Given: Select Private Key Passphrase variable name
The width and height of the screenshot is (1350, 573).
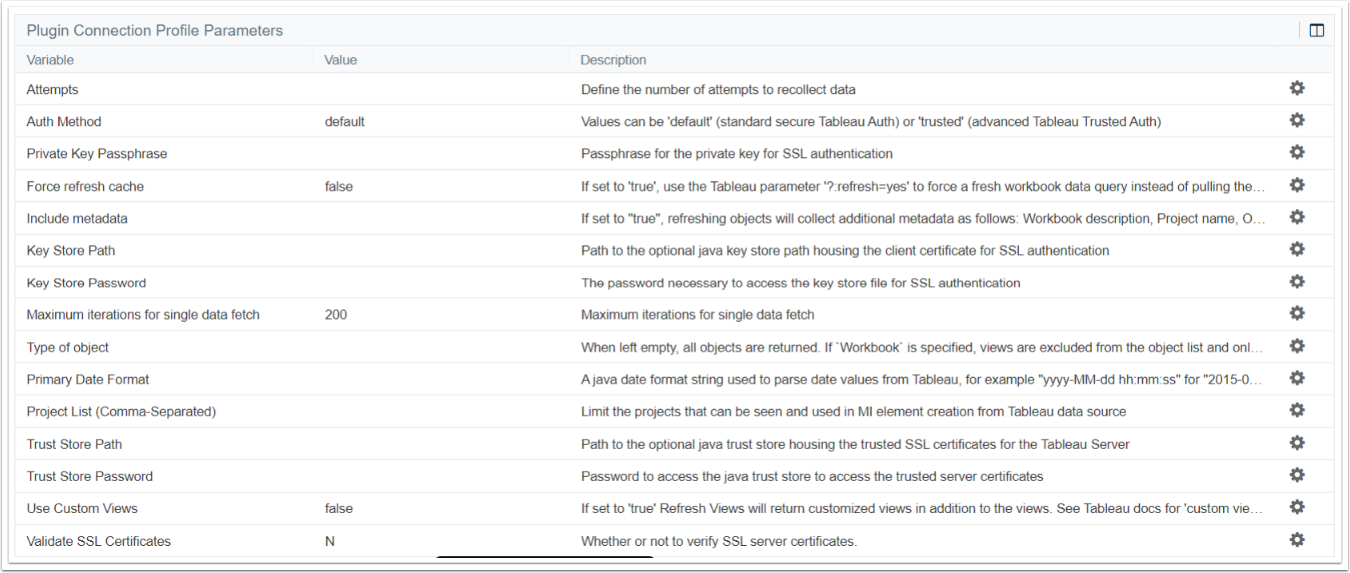Looking at the screenshot, I should [97, 154].
